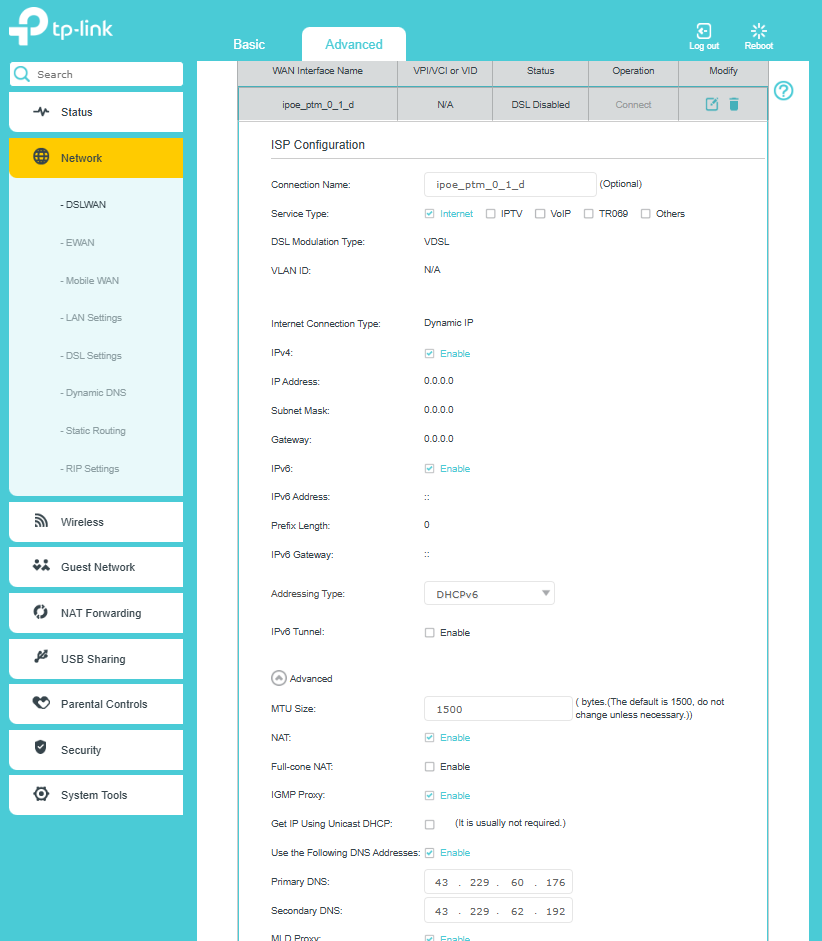822x941 pixels.
Task: Check the TR069 service type
Action: pos(589,214)
